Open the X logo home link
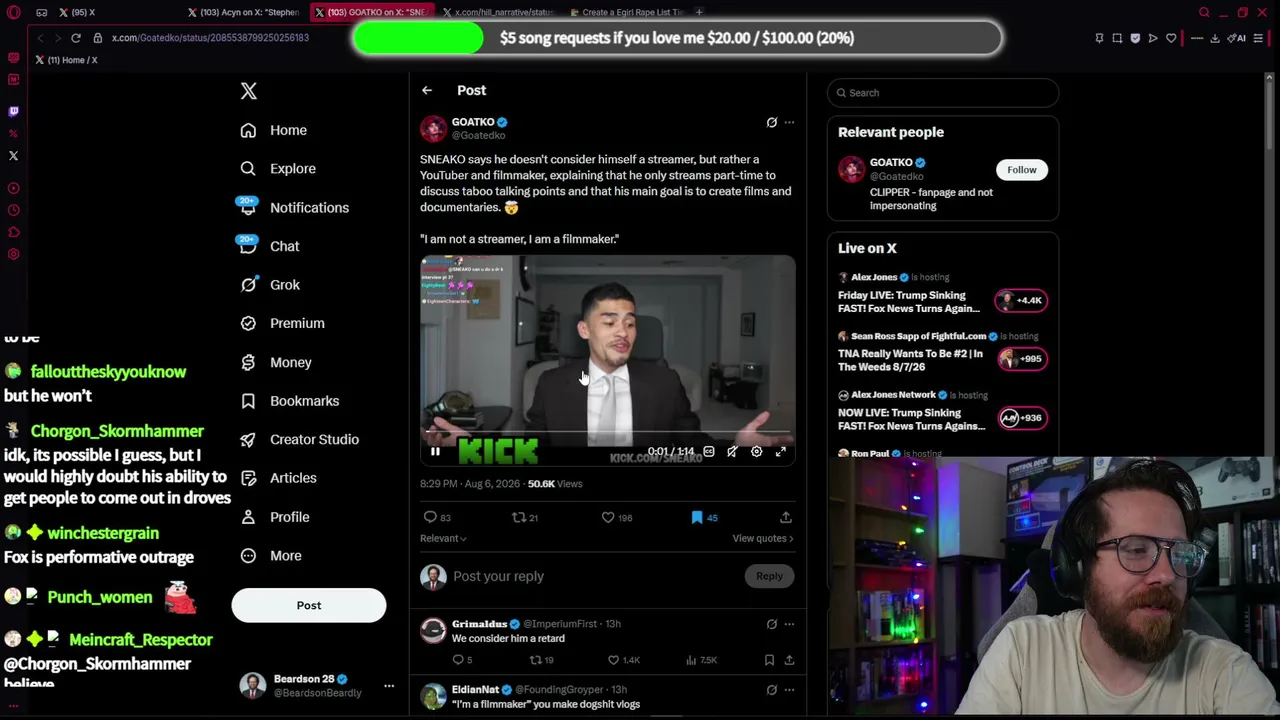The width and height of the screenshot is (1280, 720). click(x=249, y=91)
